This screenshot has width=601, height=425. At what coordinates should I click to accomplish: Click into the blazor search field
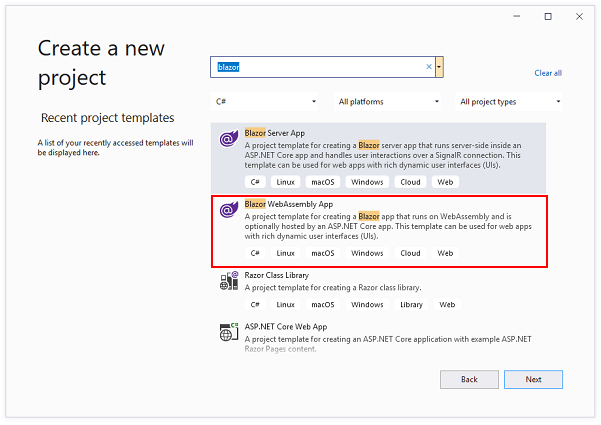click(322, 67)
